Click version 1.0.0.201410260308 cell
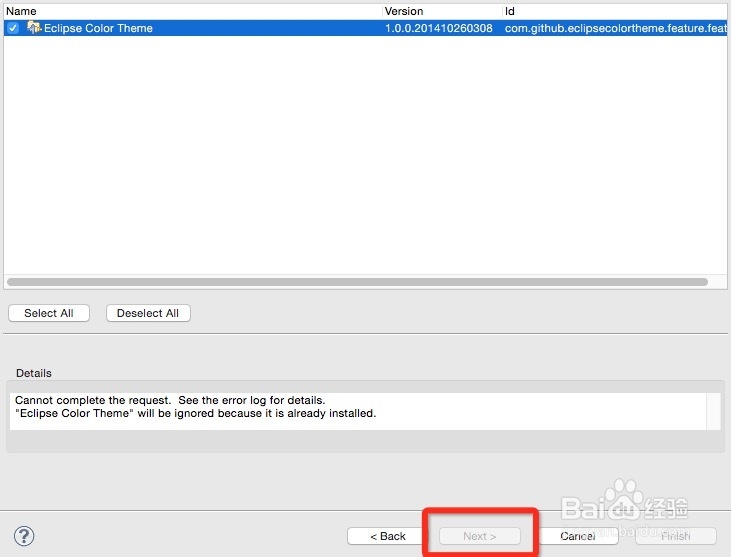731x557 pixels. coord(439,28)
